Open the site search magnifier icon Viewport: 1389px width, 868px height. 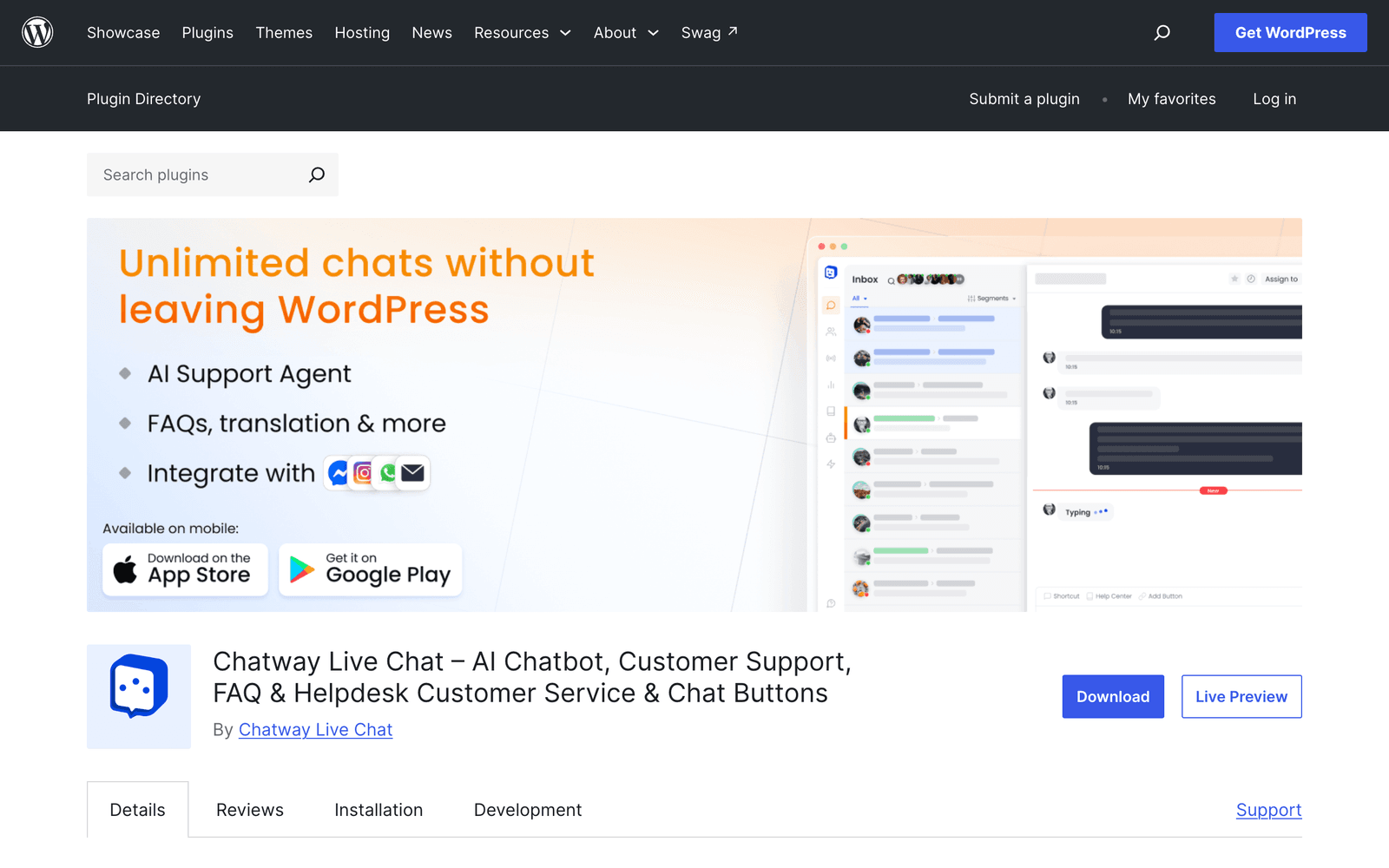[1162, 33]
